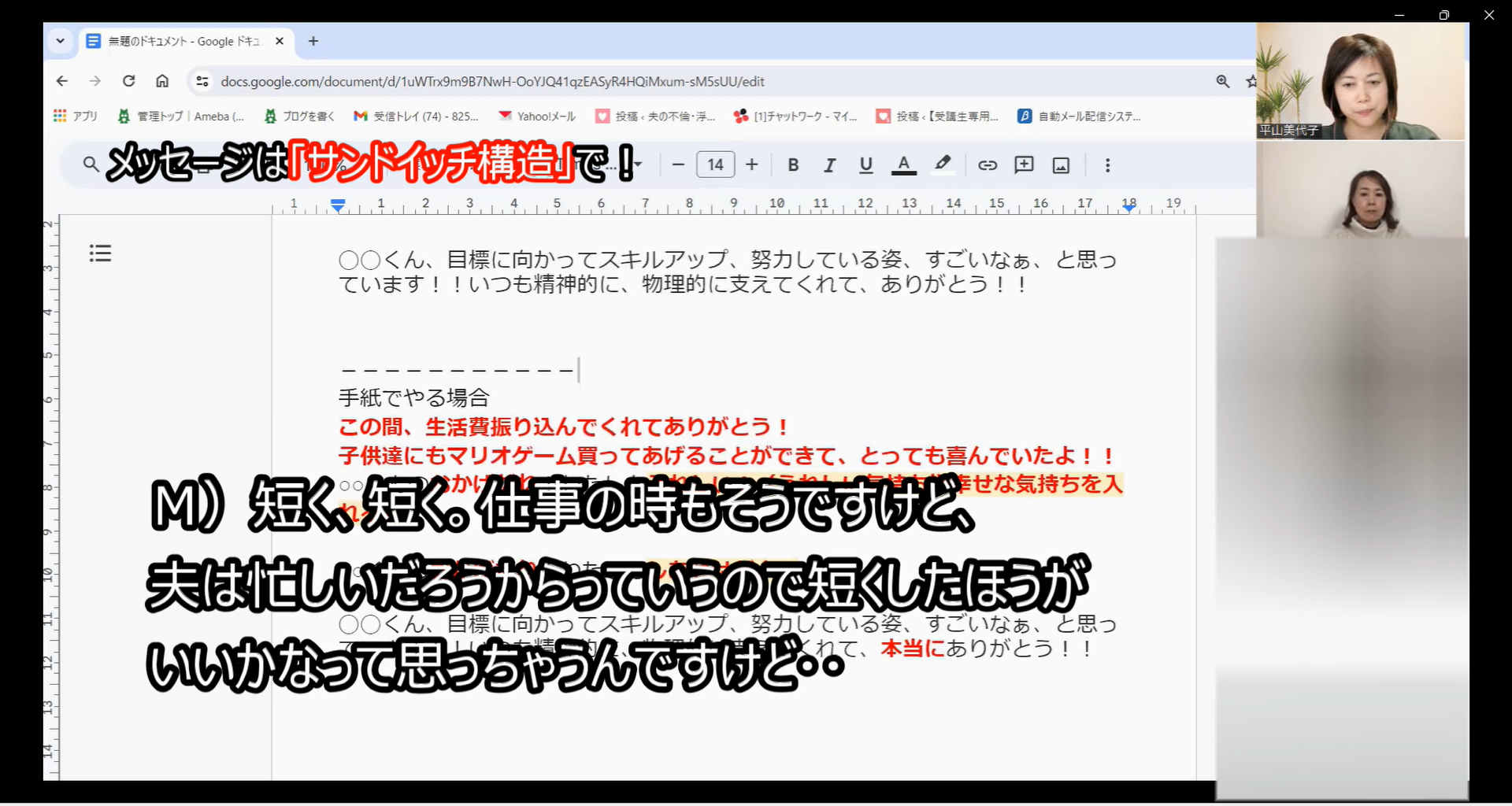Open the highlight color pen tool
The width and height of the screenshot is (1512, 806).
[943, 165]
